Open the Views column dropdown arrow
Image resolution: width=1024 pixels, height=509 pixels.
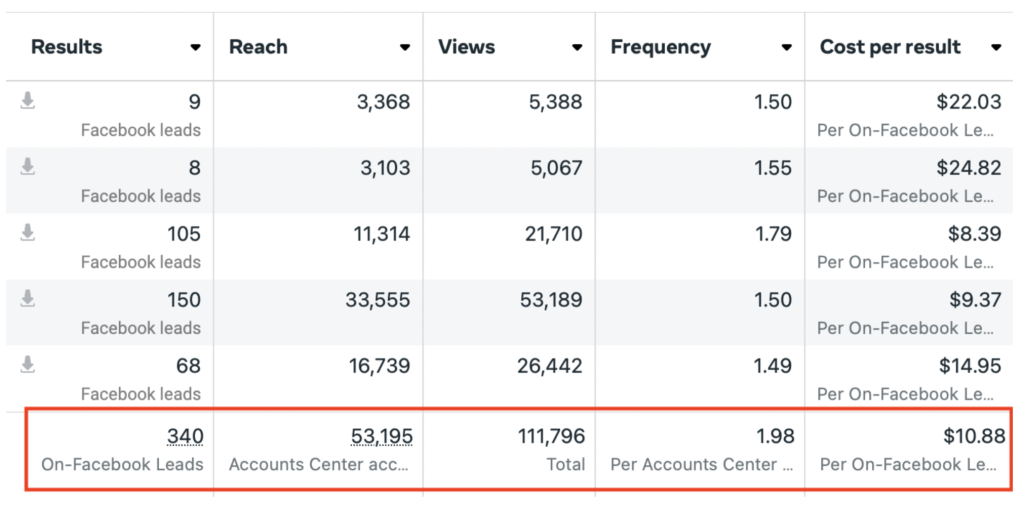(577, 48)
